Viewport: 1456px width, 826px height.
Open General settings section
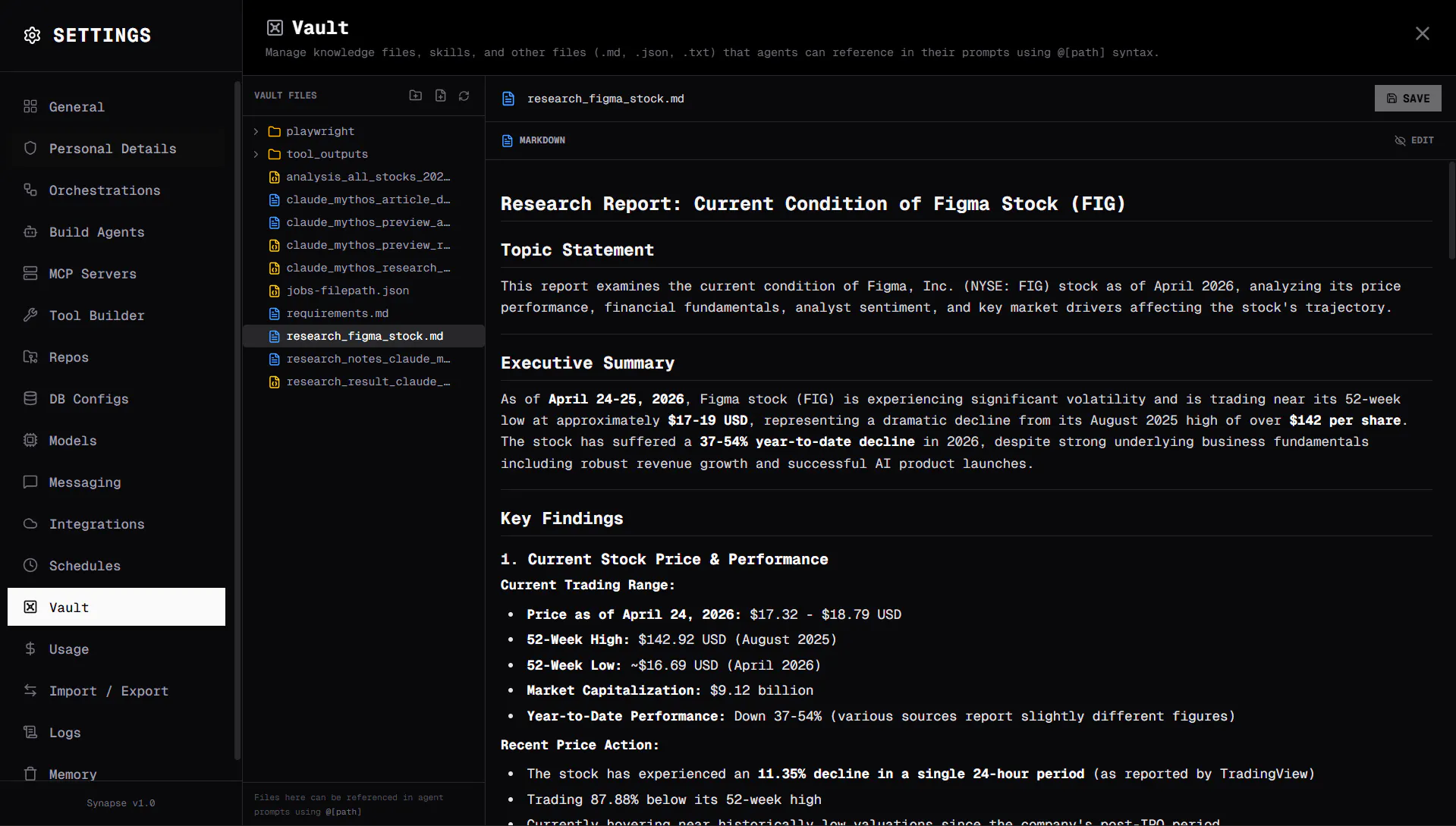tap(116, 107)
